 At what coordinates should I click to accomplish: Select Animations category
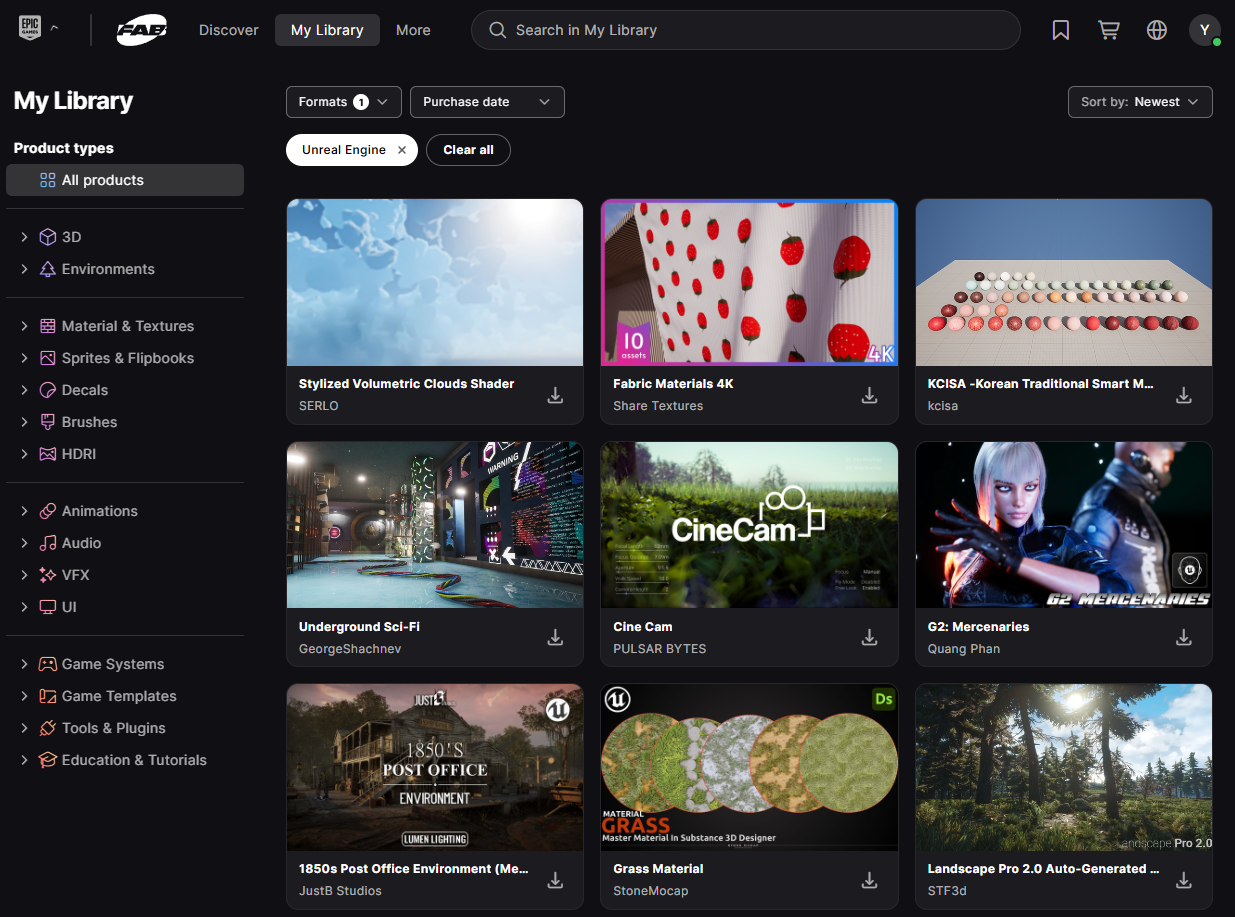tap(100, 511)
